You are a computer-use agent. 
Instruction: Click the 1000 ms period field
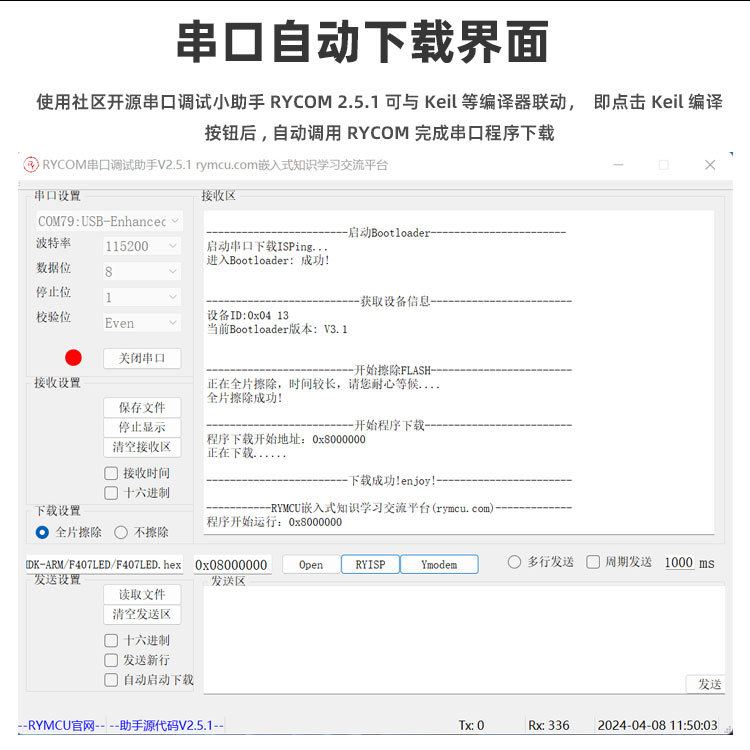tap(679, 562)
